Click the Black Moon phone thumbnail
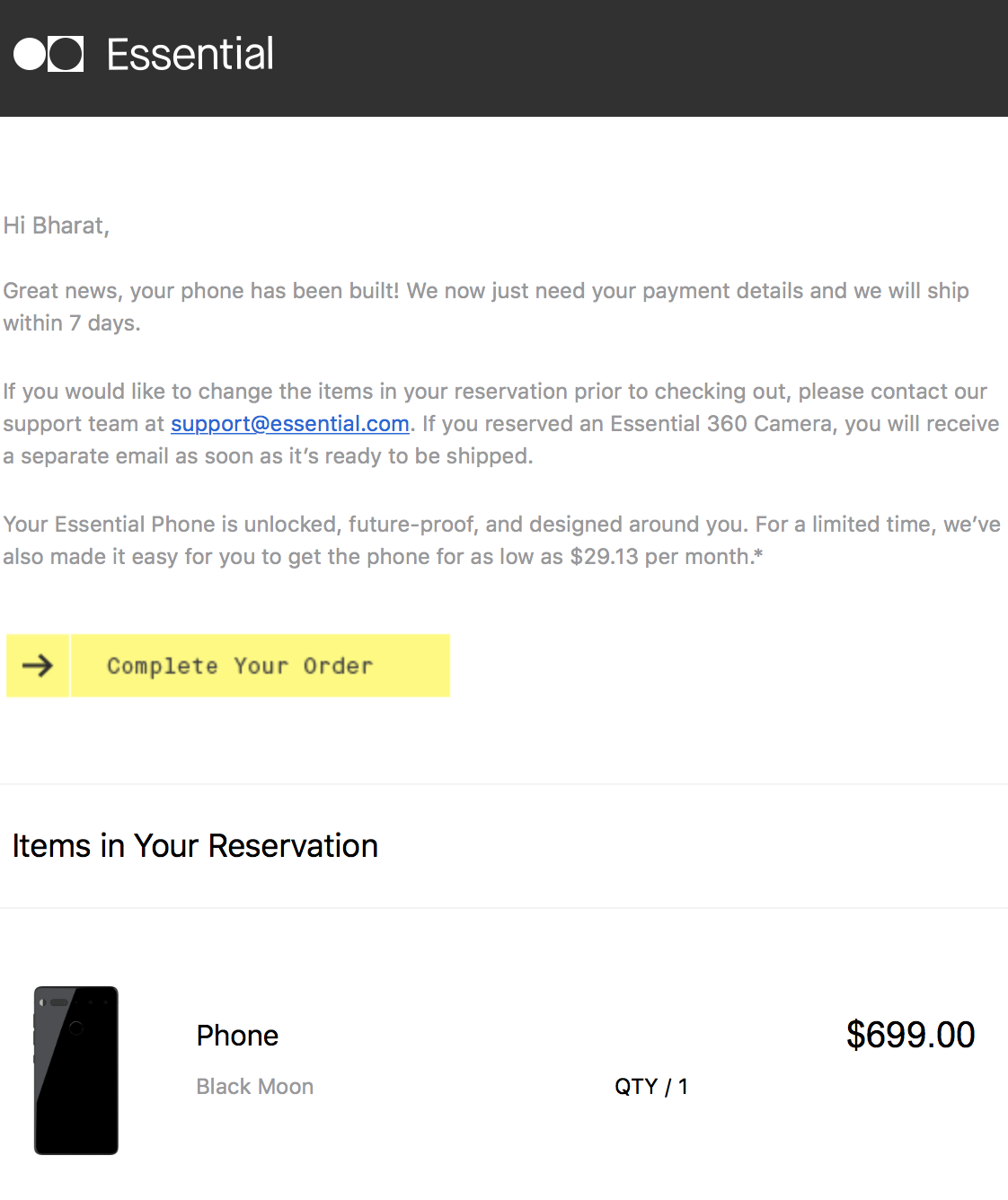The image size is (1008, 1200). click(x=76, y=1070)
